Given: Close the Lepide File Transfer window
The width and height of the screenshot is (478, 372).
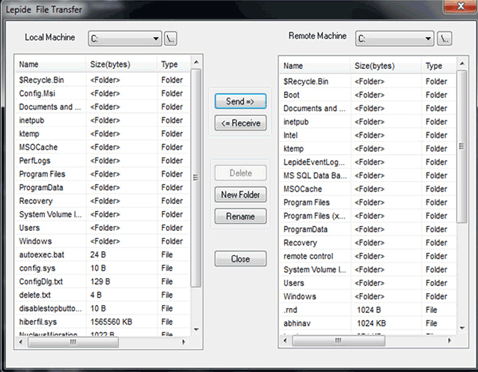Looking at the screenshot, I should point(461,6).
